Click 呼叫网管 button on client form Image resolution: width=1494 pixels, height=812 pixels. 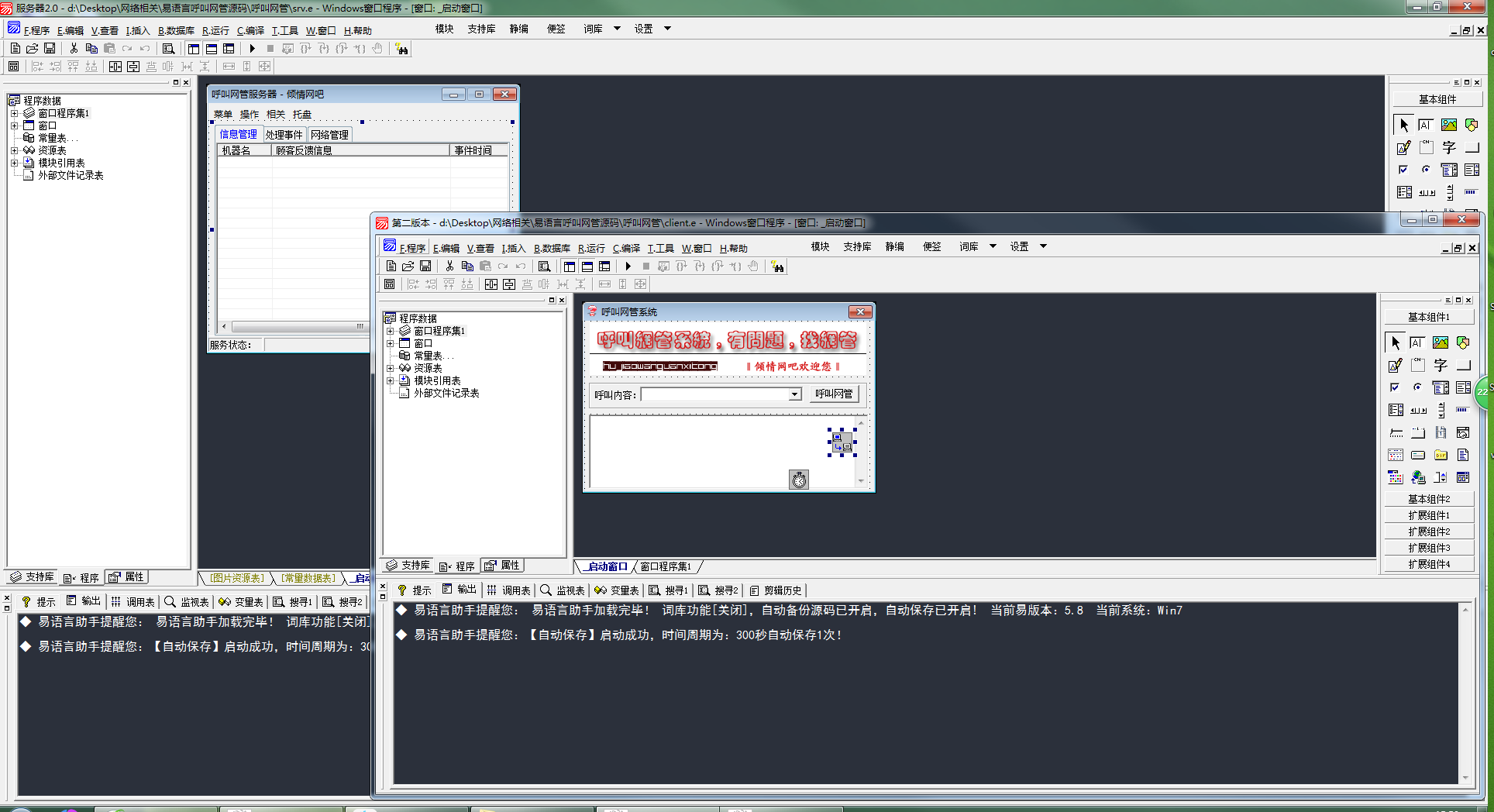pos(834,394)
